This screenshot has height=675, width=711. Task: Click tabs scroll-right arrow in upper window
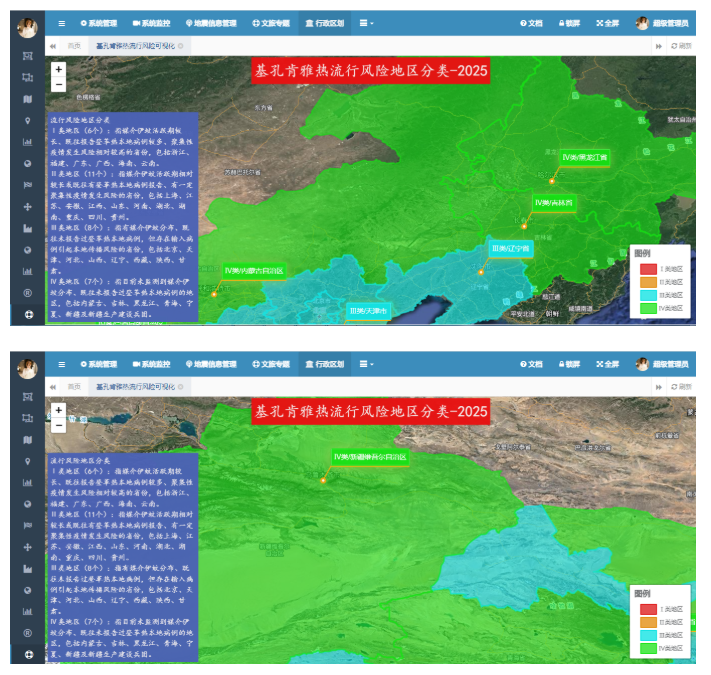click(658, 46)
